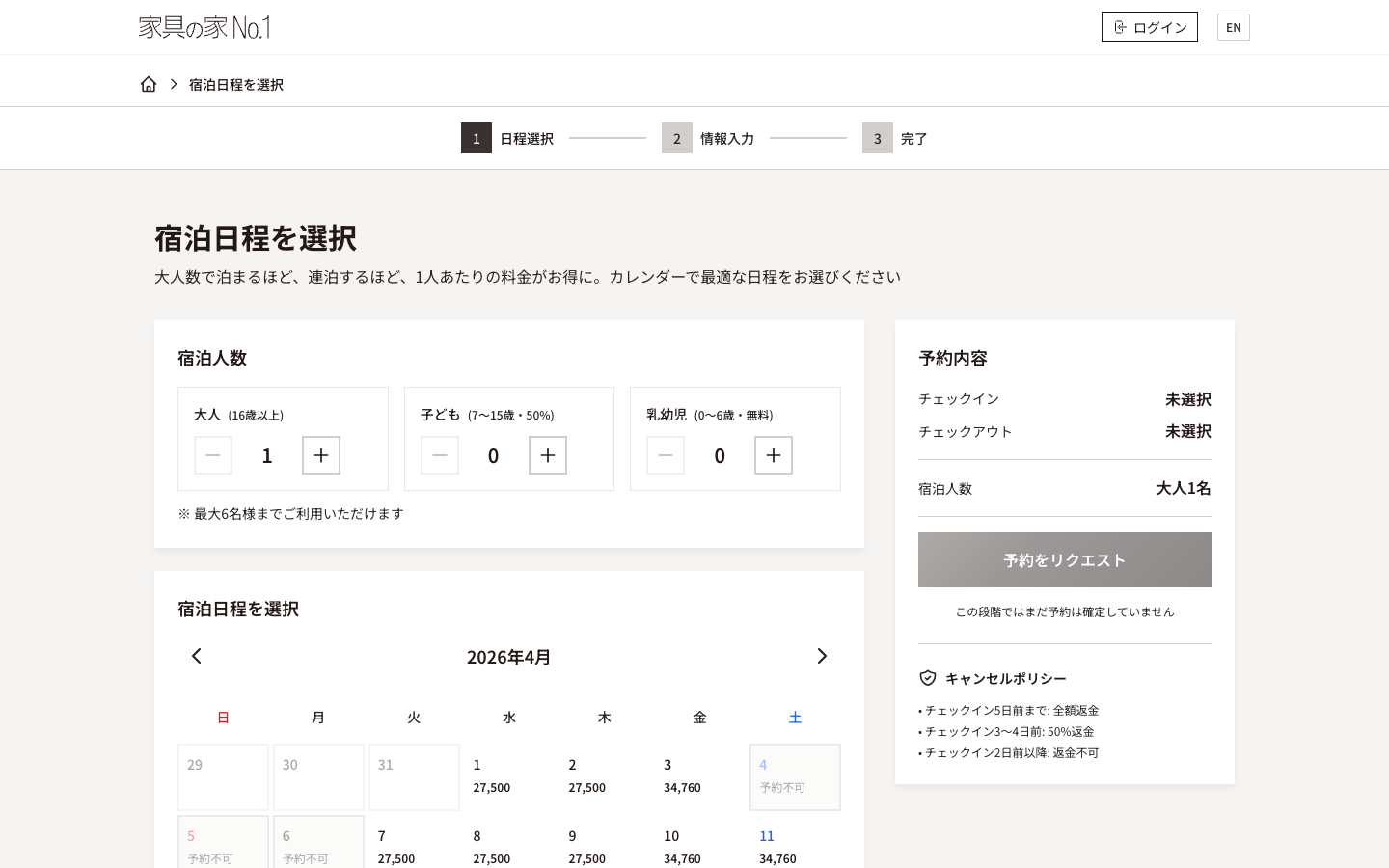
Task: Click the 未選択 value beside チェックアウト
Action: [x=1187, y=431]
